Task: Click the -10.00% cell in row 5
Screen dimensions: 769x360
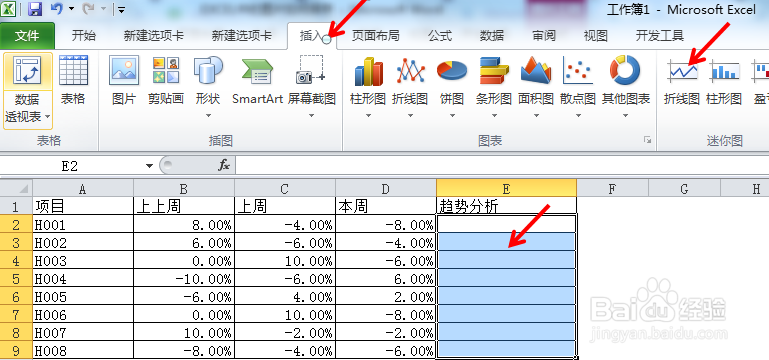Action: point(184,279)
